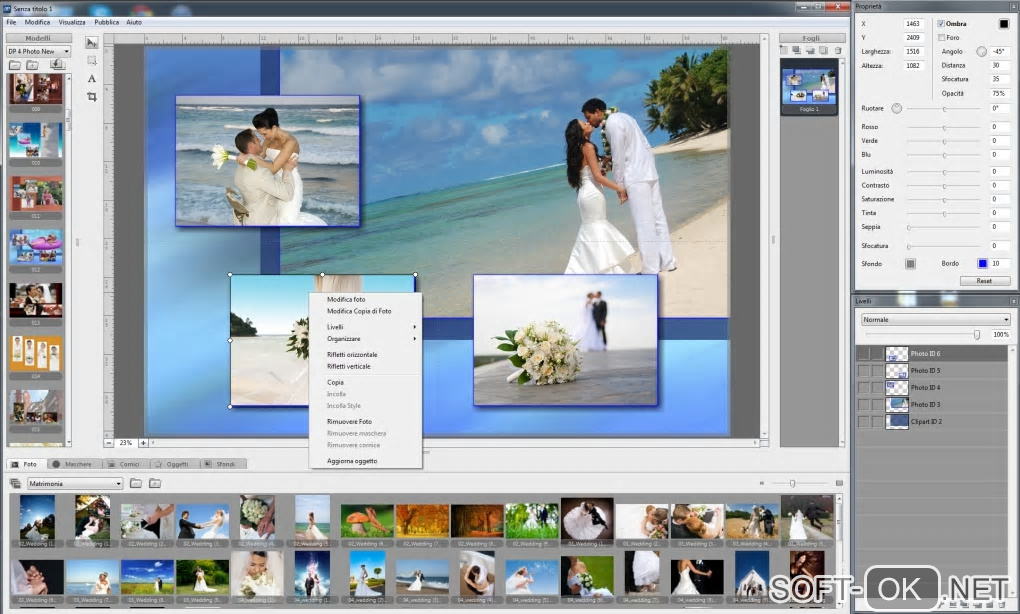Uncheck the Ombra shadow checkbox
The image size is (1020, 614).
(x=940, y=23)
